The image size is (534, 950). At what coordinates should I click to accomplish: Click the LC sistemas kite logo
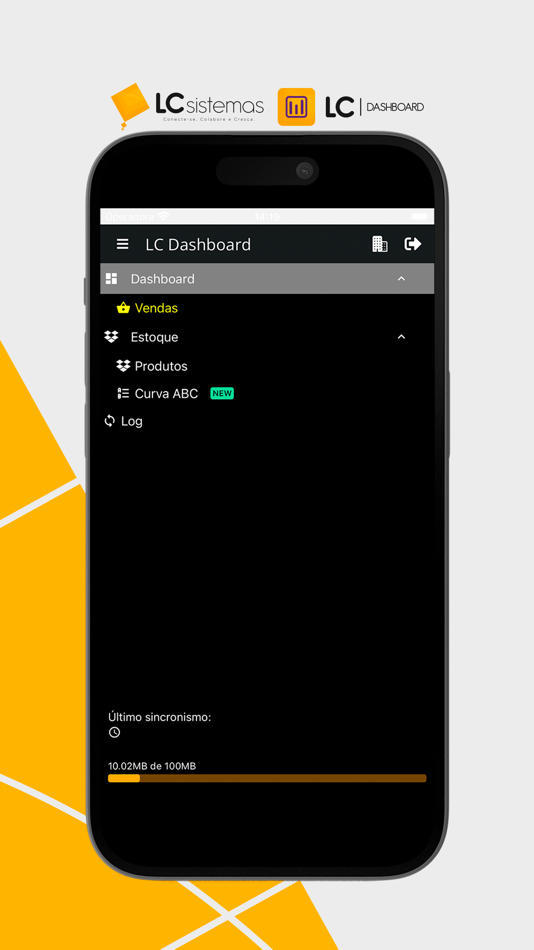(130, 107)
